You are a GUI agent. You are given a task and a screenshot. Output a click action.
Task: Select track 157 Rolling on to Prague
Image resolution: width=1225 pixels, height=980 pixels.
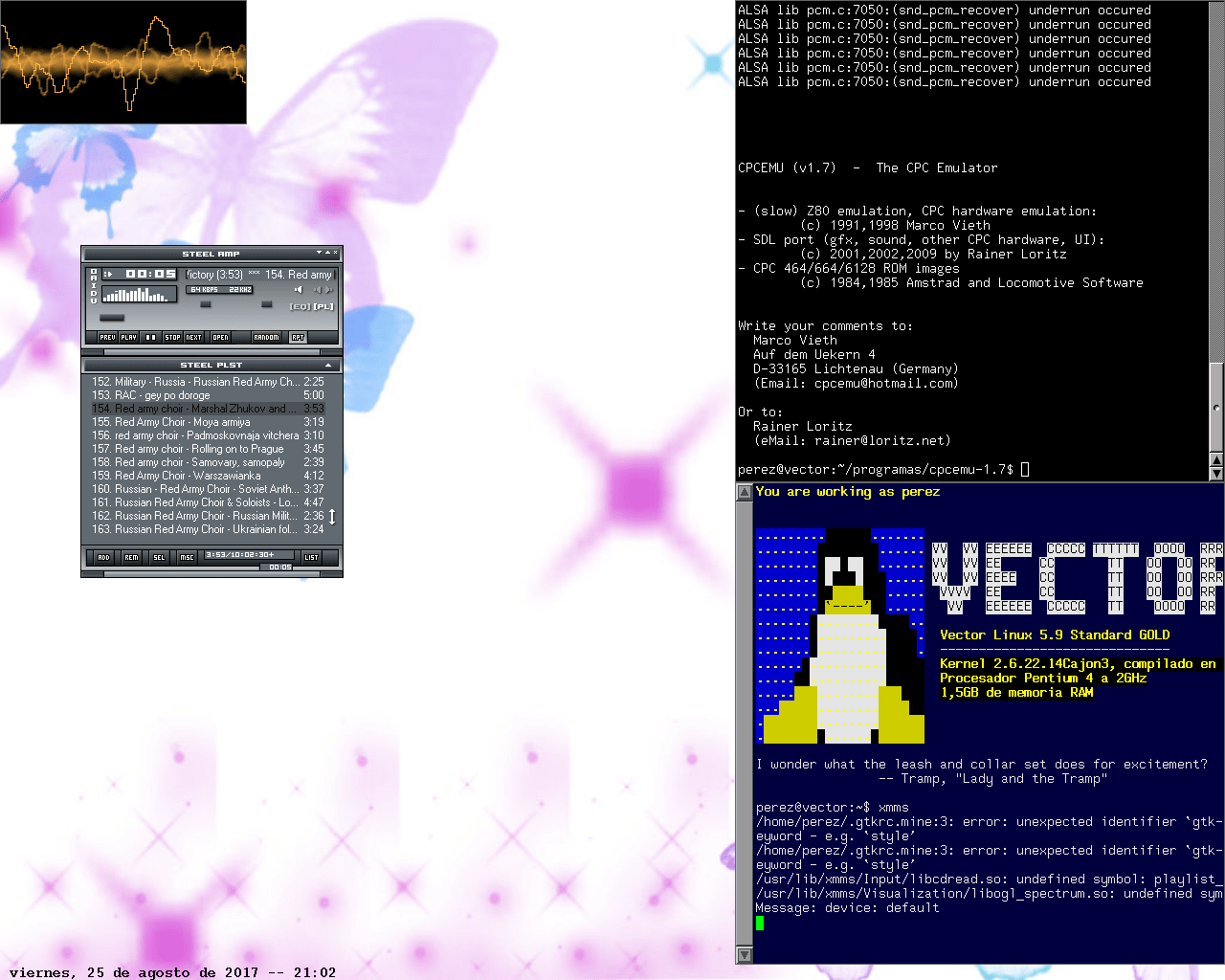click(208, 449)
